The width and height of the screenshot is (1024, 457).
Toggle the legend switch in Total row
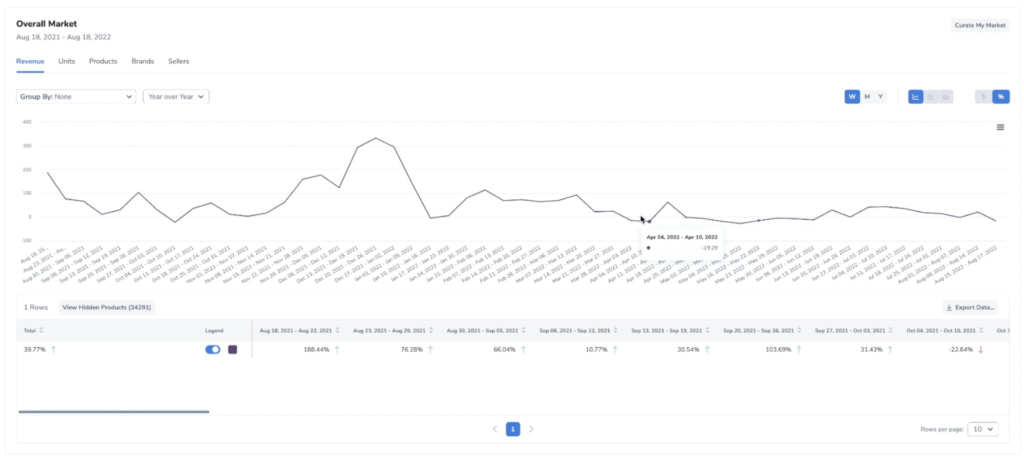pos(212,350)
